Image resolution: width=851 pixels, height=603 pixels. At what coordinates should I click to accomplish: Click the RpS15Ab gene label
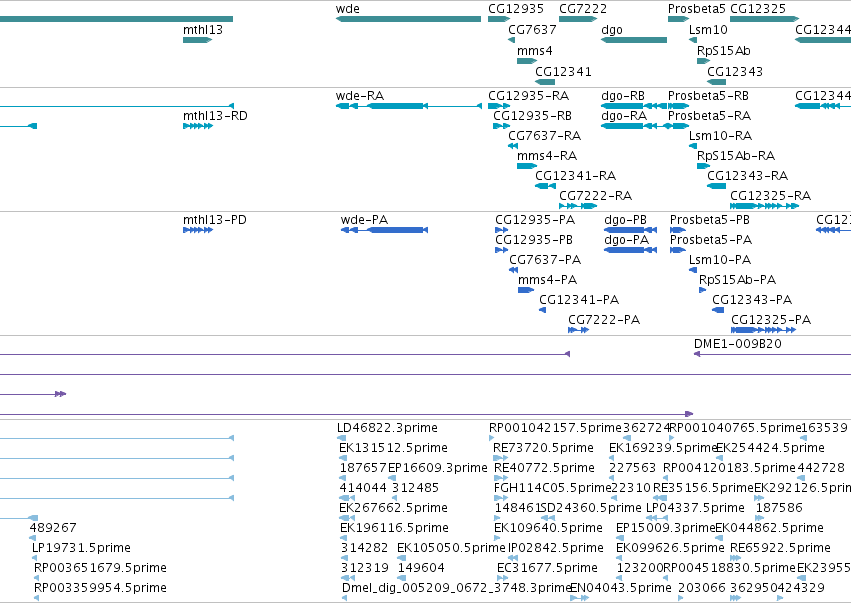(x=723, y=50)
